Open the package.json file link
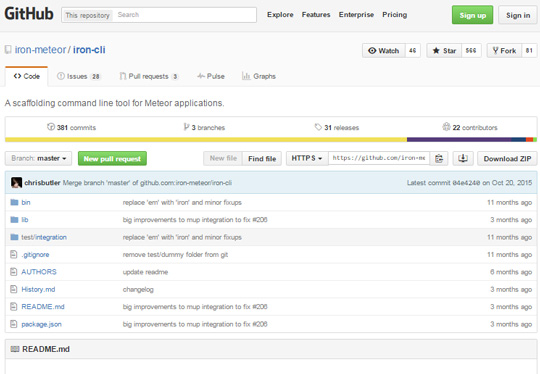Viewport: 540px width, 374px height. (41, 324)
